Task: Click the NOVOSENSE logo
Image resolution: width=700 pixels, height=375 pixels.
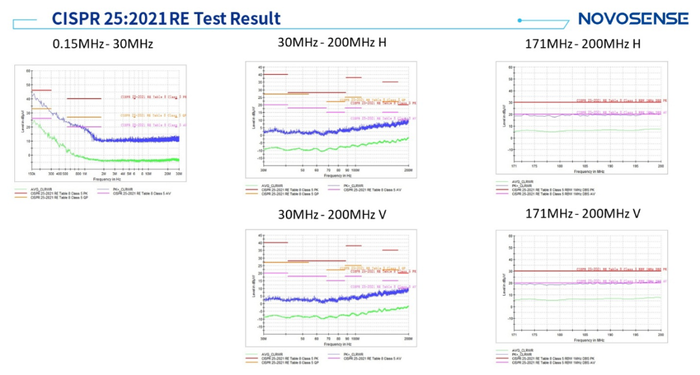Action: [633, 19]
